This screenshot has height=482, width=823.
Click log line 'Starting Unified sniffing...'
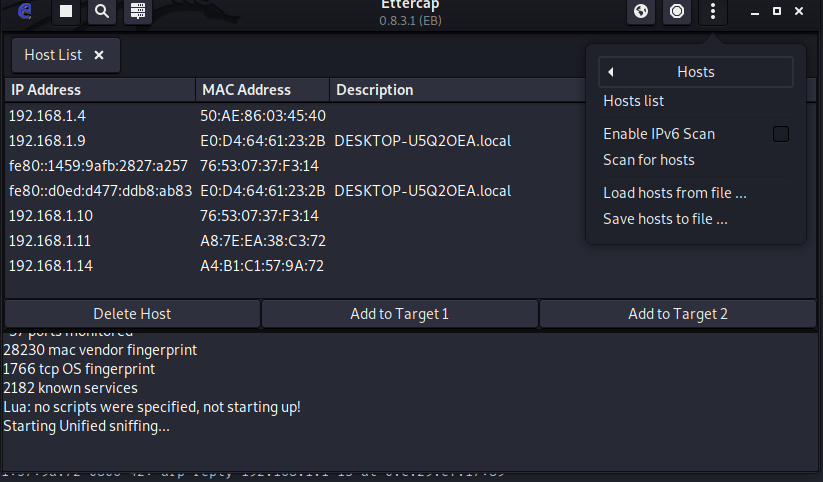tap(87, 426)
